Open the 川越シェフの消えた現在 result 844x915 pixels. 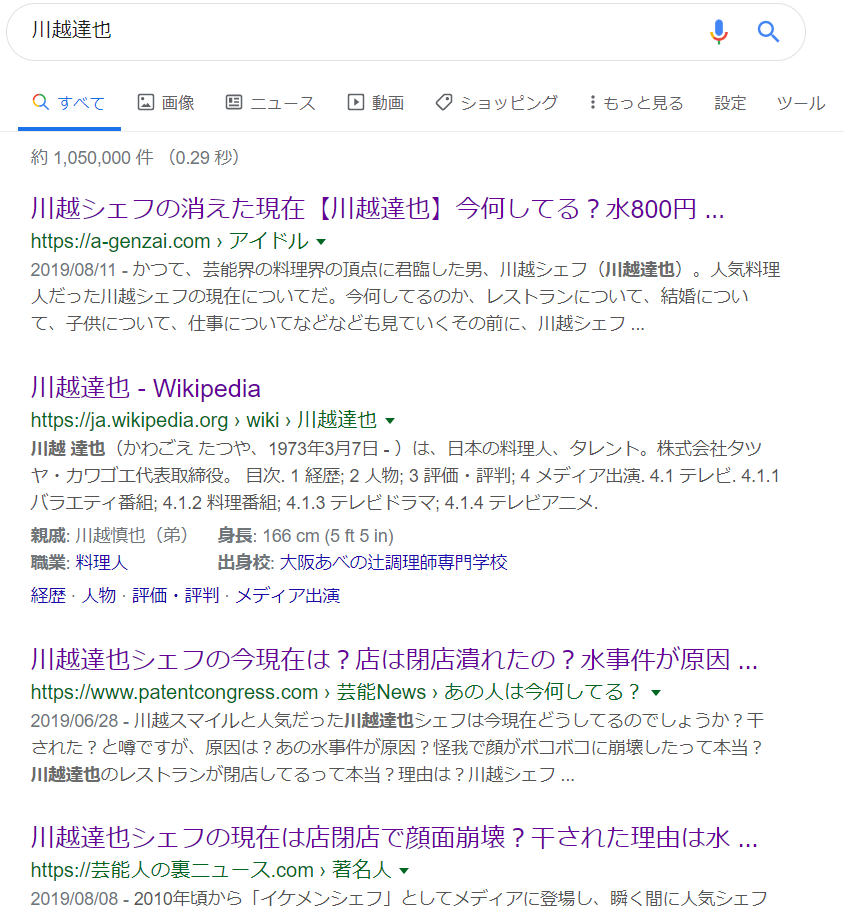click(377, 208)
